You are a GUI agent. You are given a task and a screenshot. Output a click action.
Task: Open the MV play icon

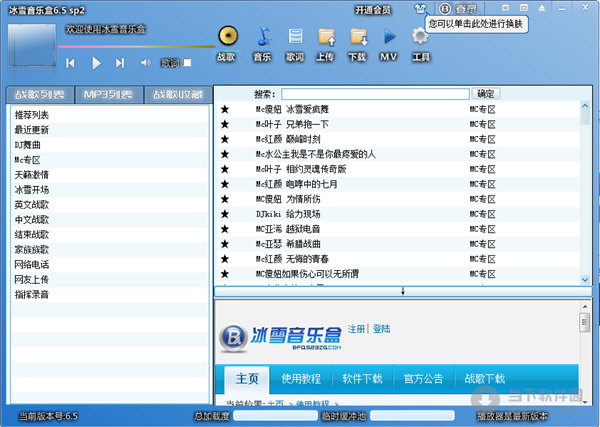[389, 37]
